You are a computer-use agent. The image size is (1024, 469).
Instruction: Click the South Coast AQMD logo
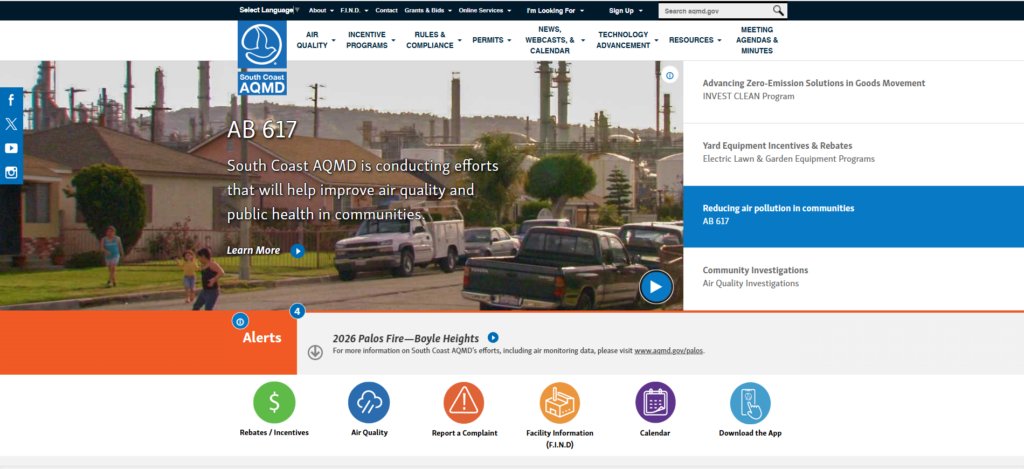pos(262,57)
